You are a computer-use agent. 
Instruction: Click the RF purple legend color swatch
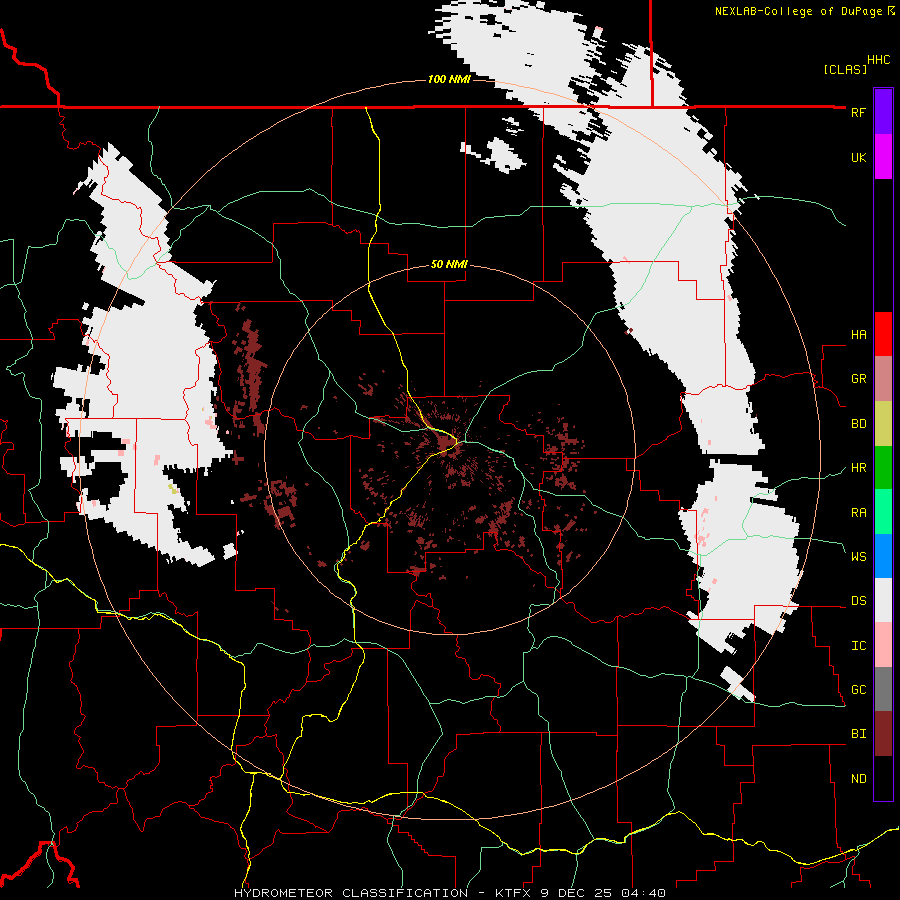coord(883,112)
